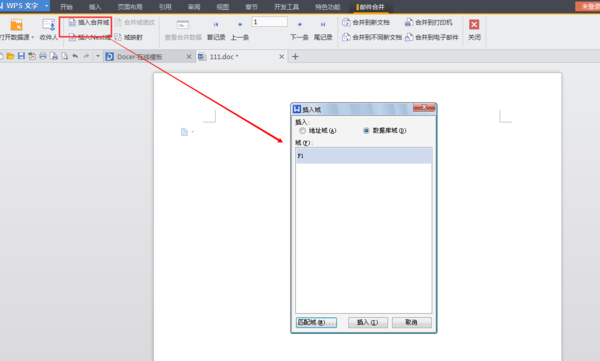The height and width of the screenshot is (361, 600).
Task: Click the 打开数据源 data source icon
Action: tap(16, 25)
